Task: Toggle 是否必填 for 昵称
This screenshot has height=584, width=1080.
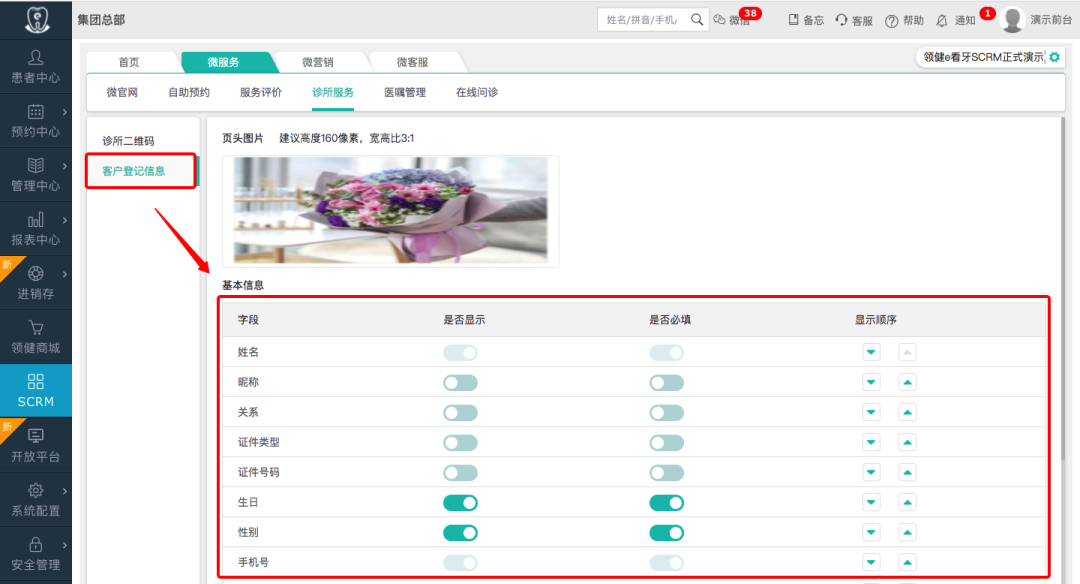Action: [x=667, y=383]
